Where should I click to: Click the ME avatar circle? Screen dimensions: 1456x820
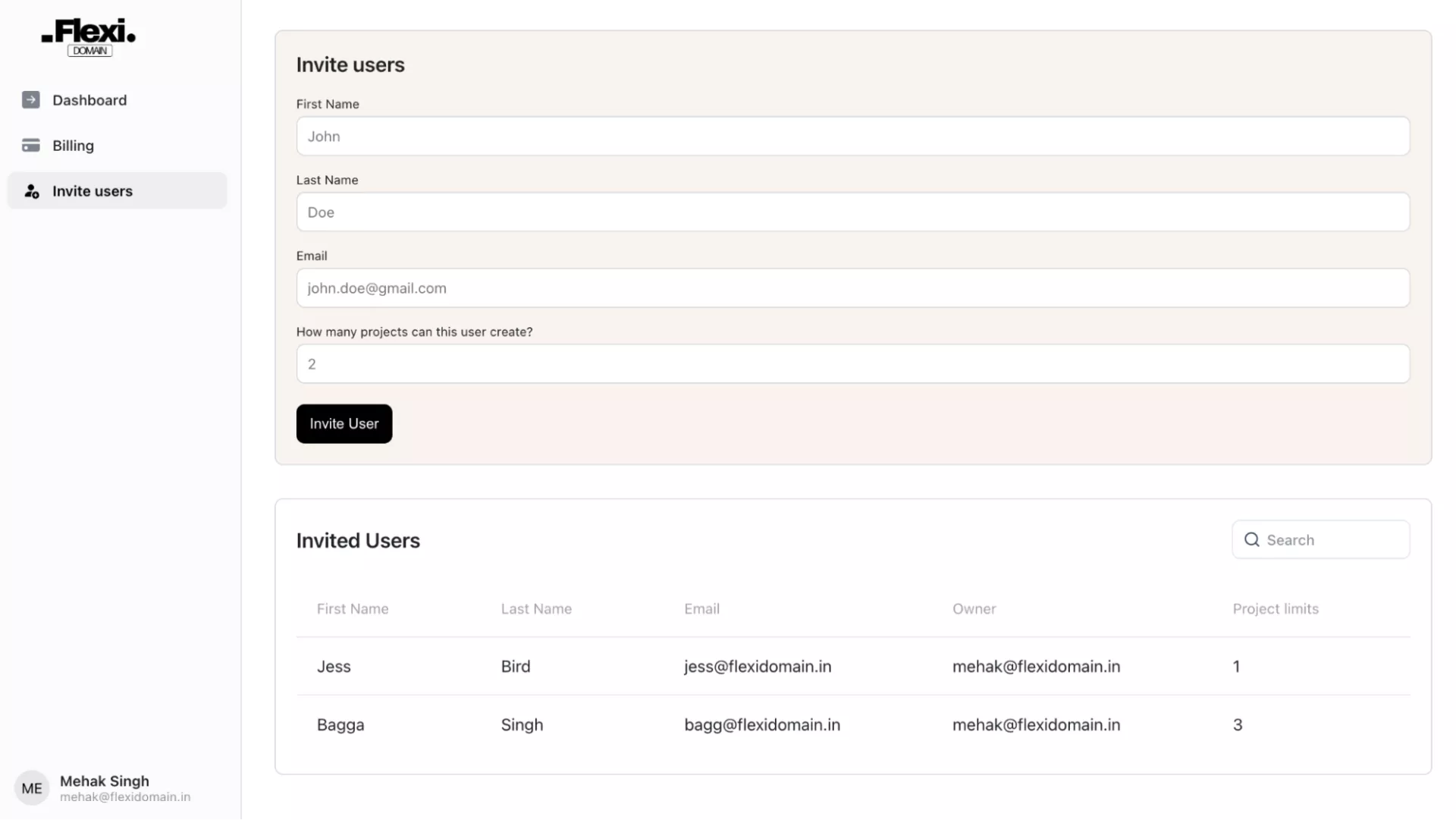coord(32,788)
